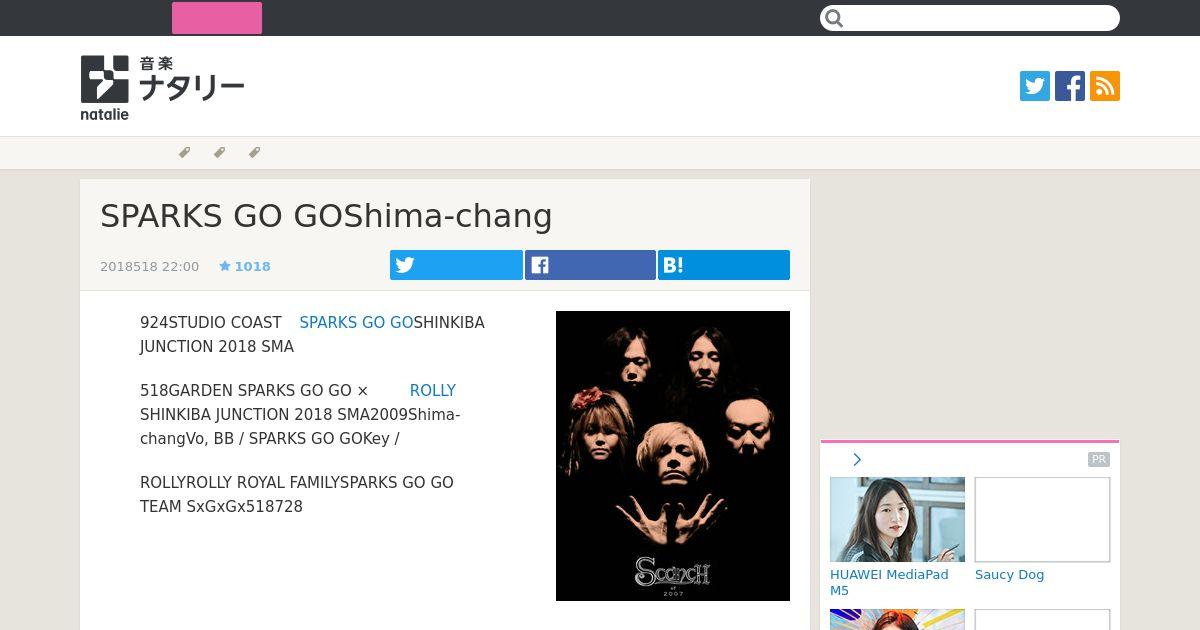Open the Saucy Dog thumbnail

tap(1042, 519)
